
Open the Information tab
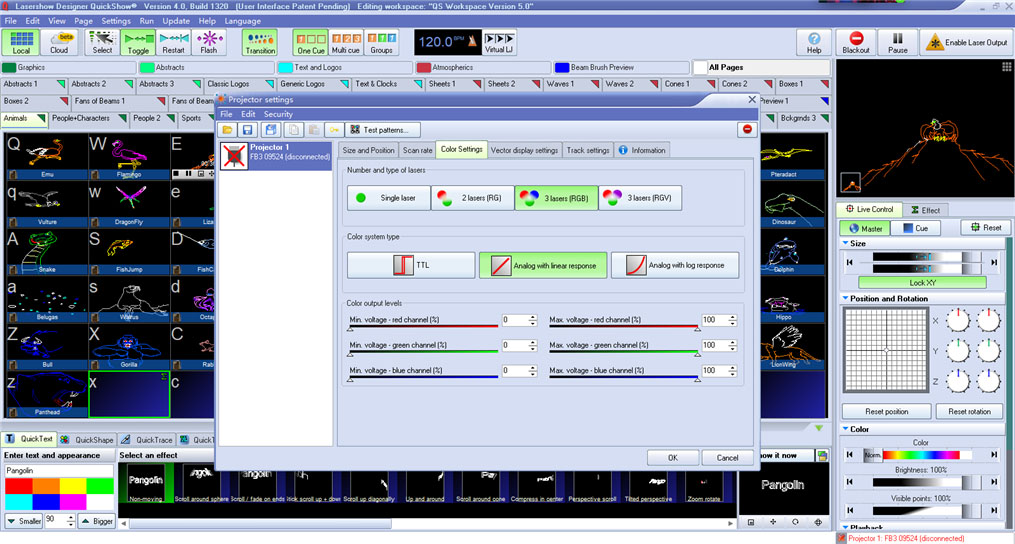[642, 150]
